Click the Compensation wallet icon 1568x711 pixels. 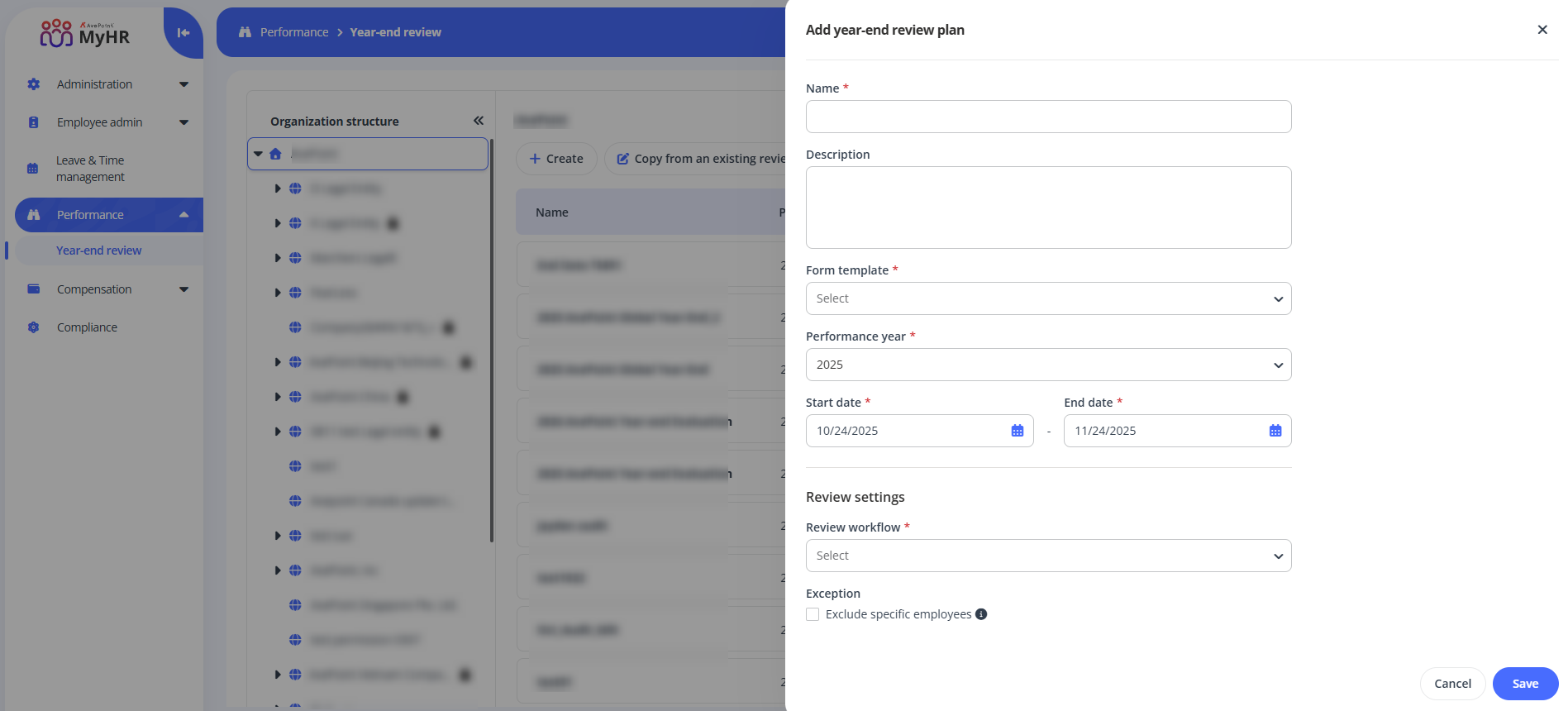[33, 289]
